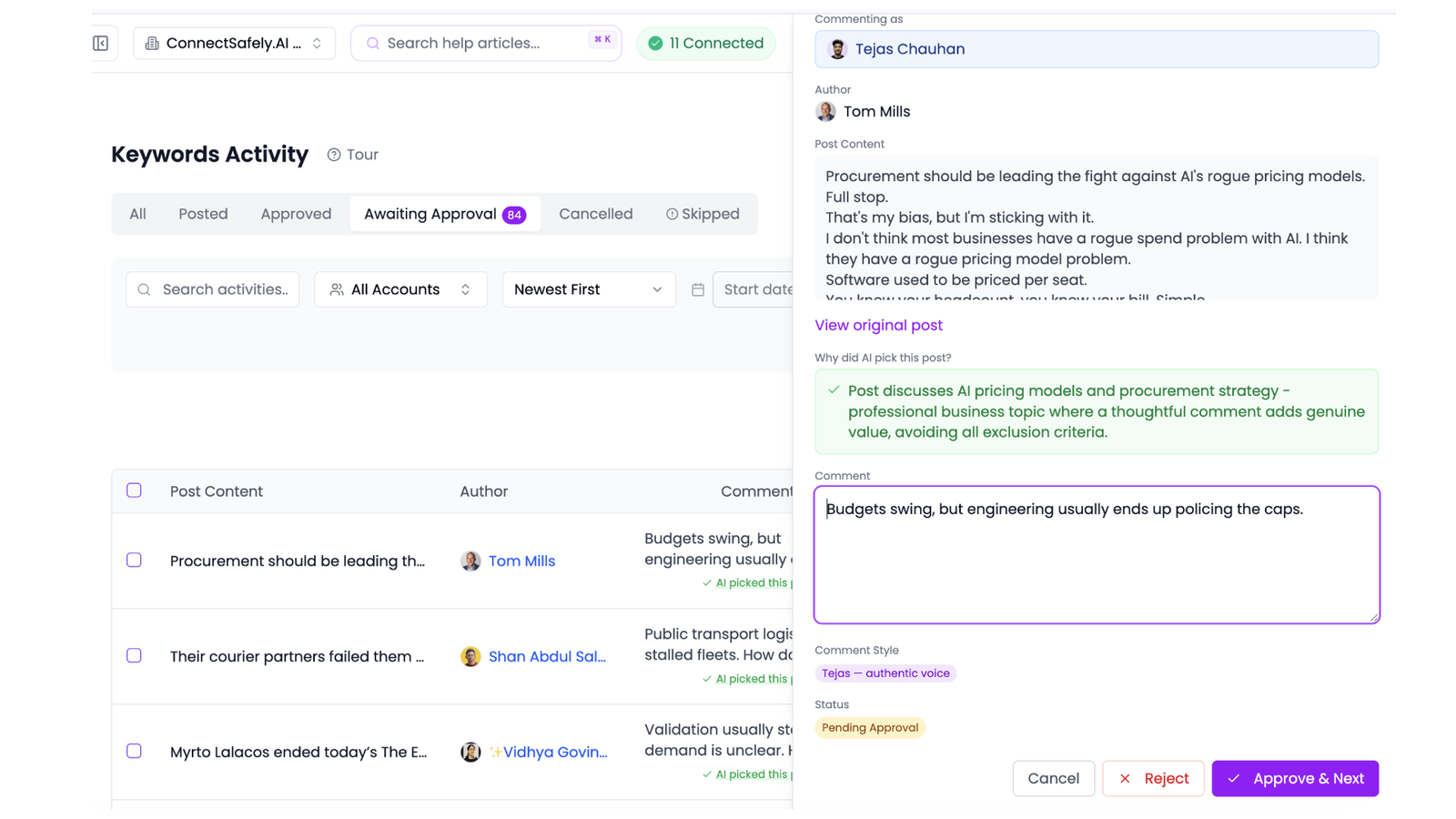Switch to the Posted tab
The image size is (1456, 819).
[203, 215]
